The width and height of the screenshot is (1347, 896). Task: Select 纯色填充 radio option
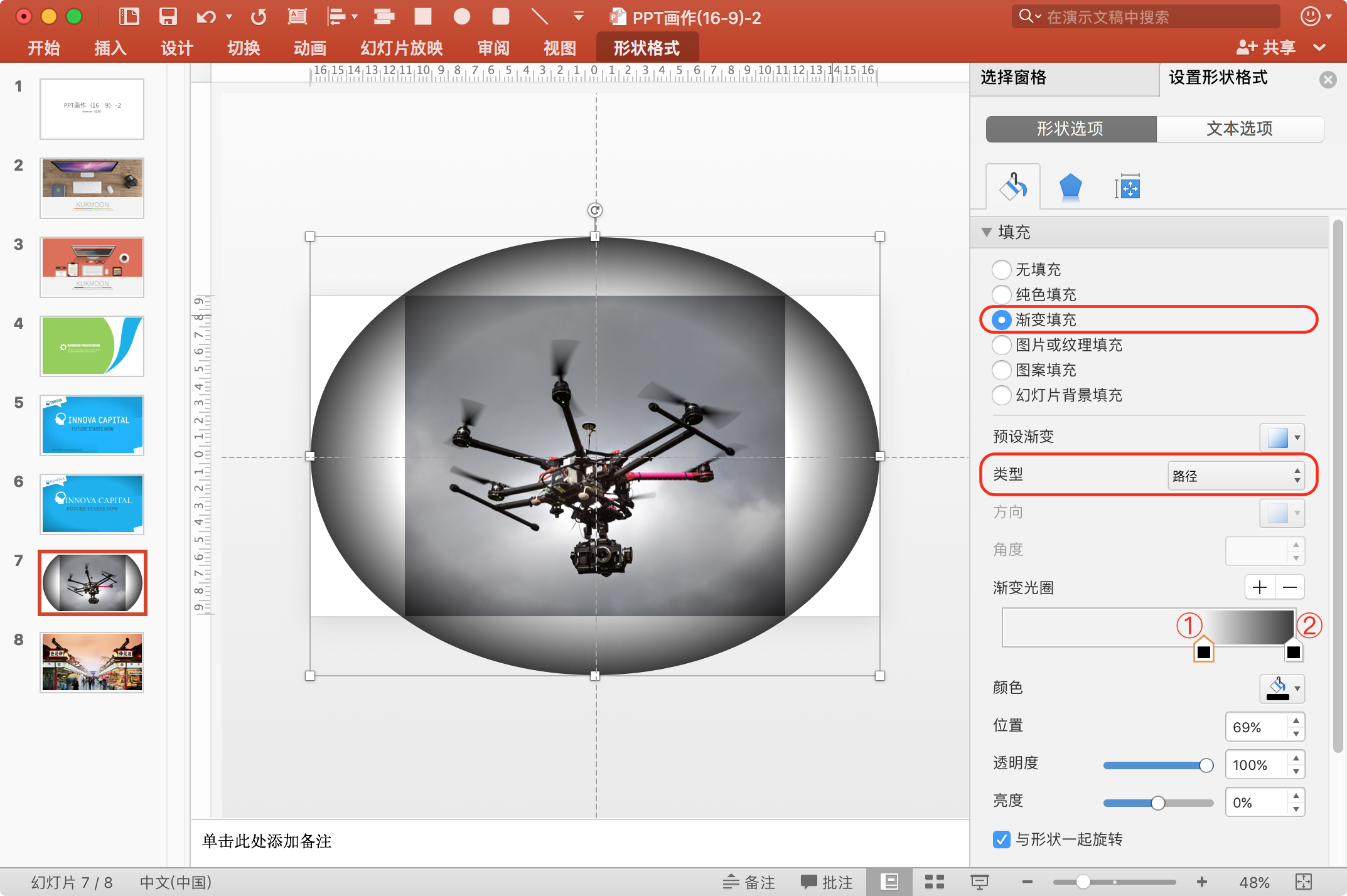click(1001, 295)
